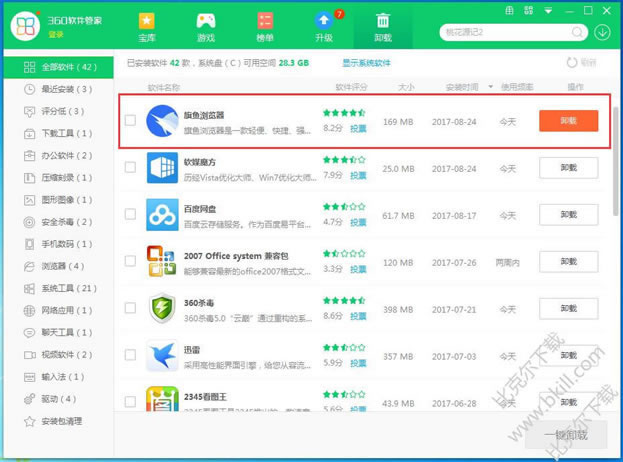Open the 宝库 star icon tab

click(147, 27)
